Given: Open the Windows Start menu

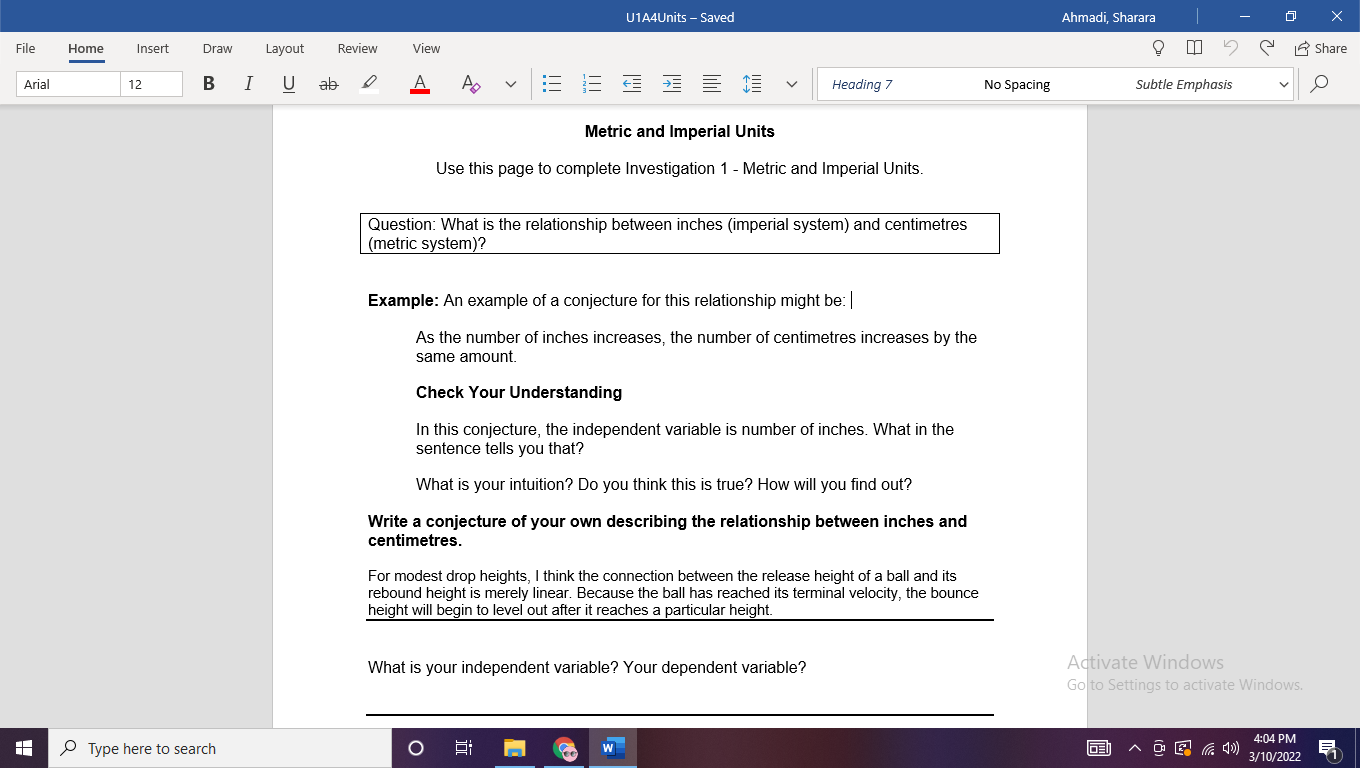Looking at the screenshot, I should point(24,748).
